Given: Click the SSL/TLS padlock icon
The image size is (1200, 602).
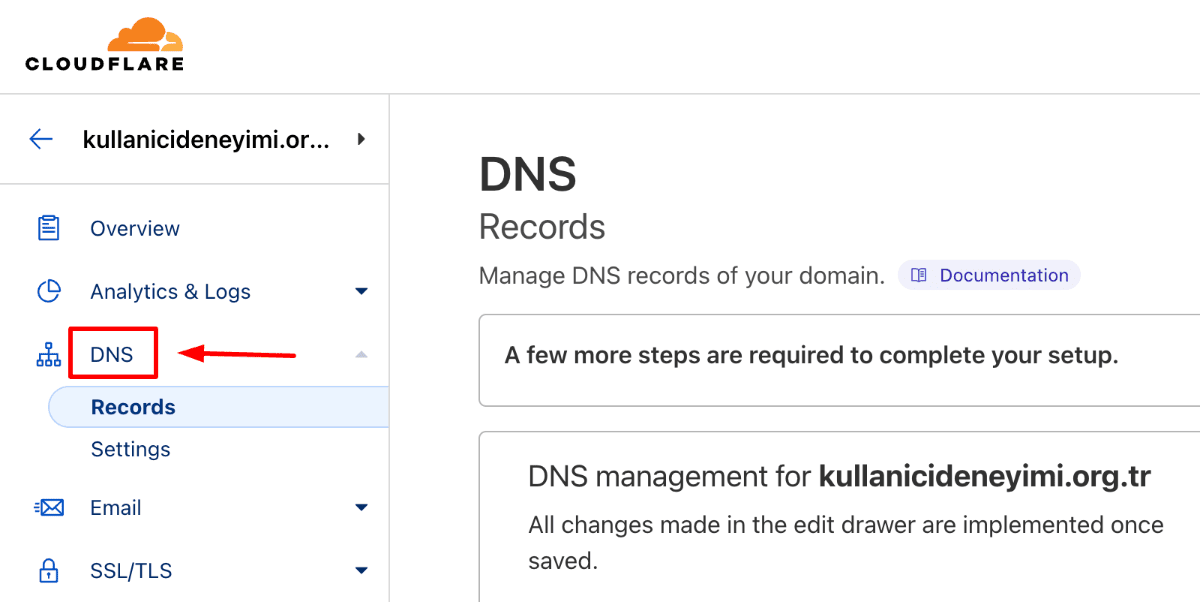Looking at the screenshot, I should [x=49, y=570].
